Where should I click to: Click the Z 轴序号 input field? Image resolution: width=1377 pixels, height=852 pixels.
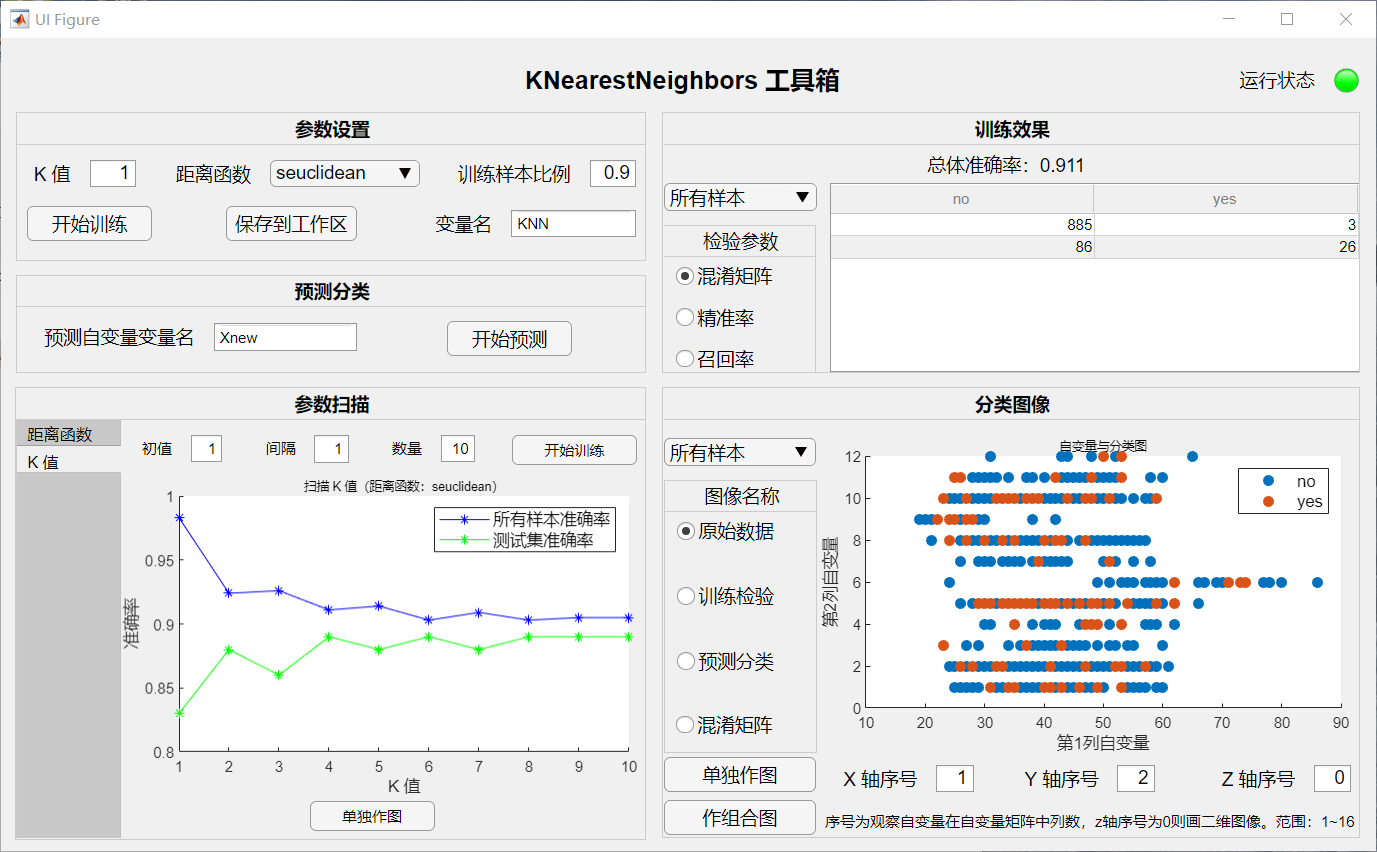(1332, 778)
